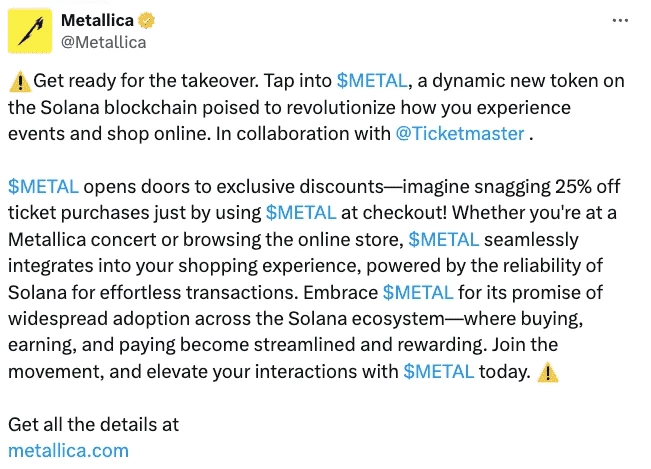Open the Metallica display name profile
Viewport: 651px width, 469px height.
click(97, 20)
